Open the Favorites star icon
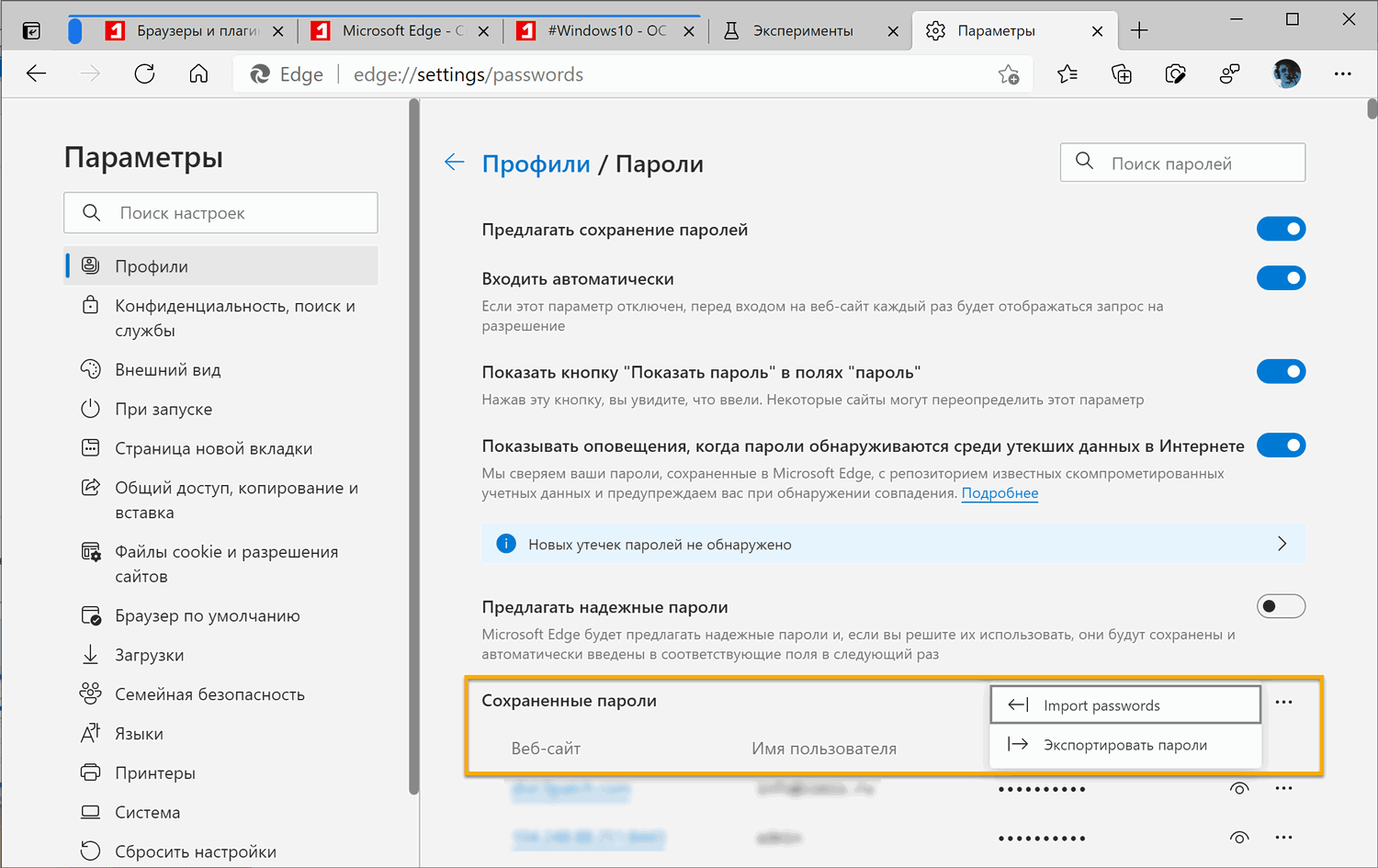 click(x=1067, y=74)
